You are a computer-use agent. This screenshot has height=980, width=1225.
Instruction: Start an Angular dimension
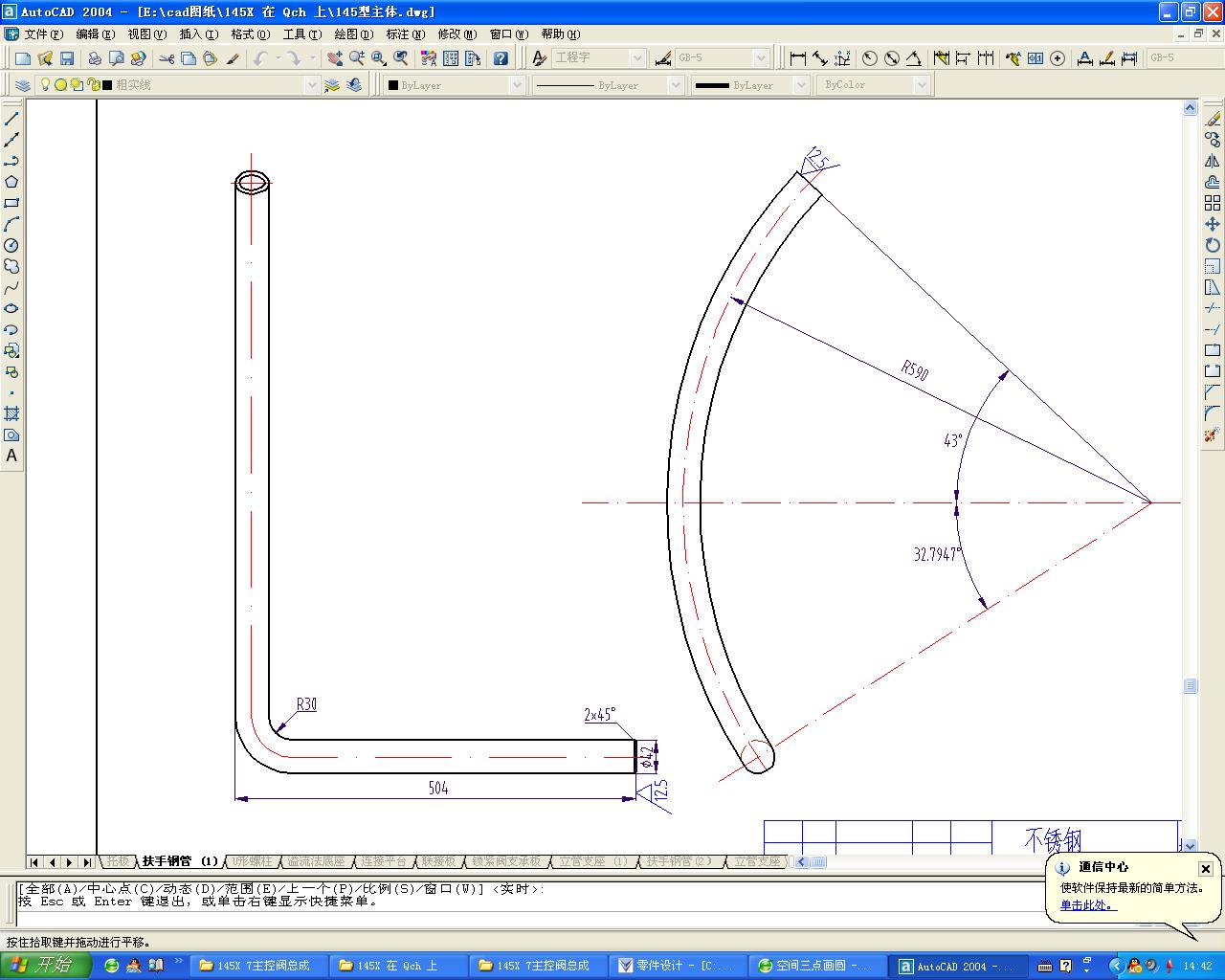coord(914,58)
